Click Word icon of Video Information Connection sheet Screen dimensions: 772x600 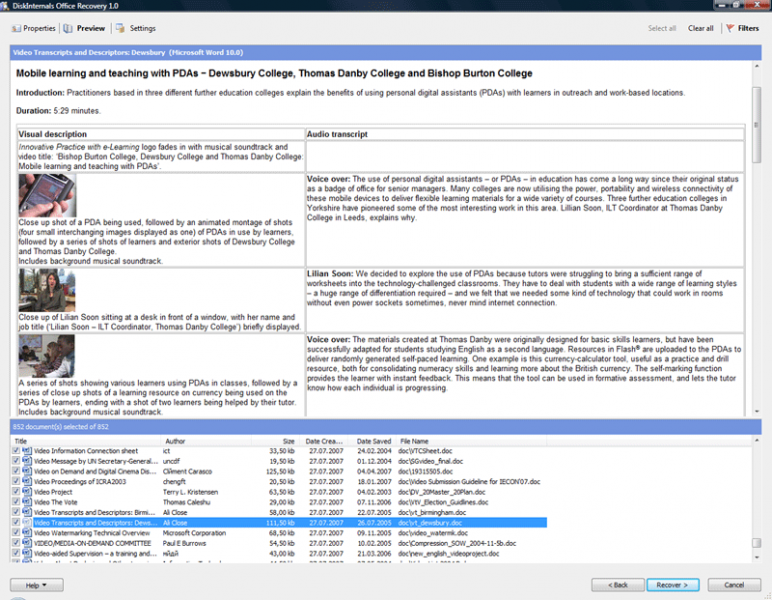coord(27,451)
